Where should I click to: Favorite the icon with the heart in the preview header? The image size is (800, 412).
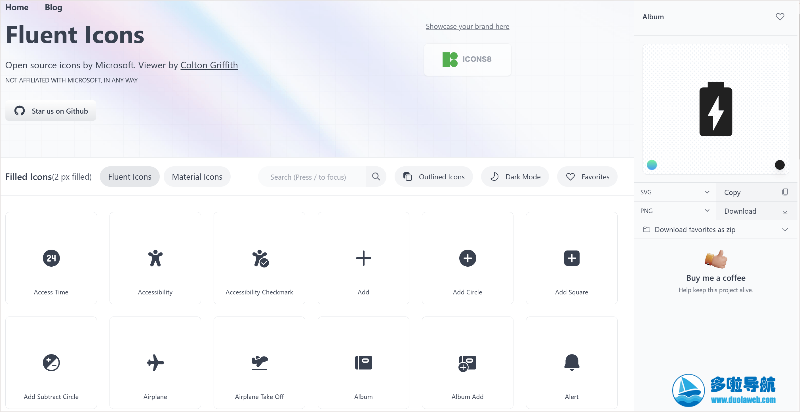tap(780, 17)
